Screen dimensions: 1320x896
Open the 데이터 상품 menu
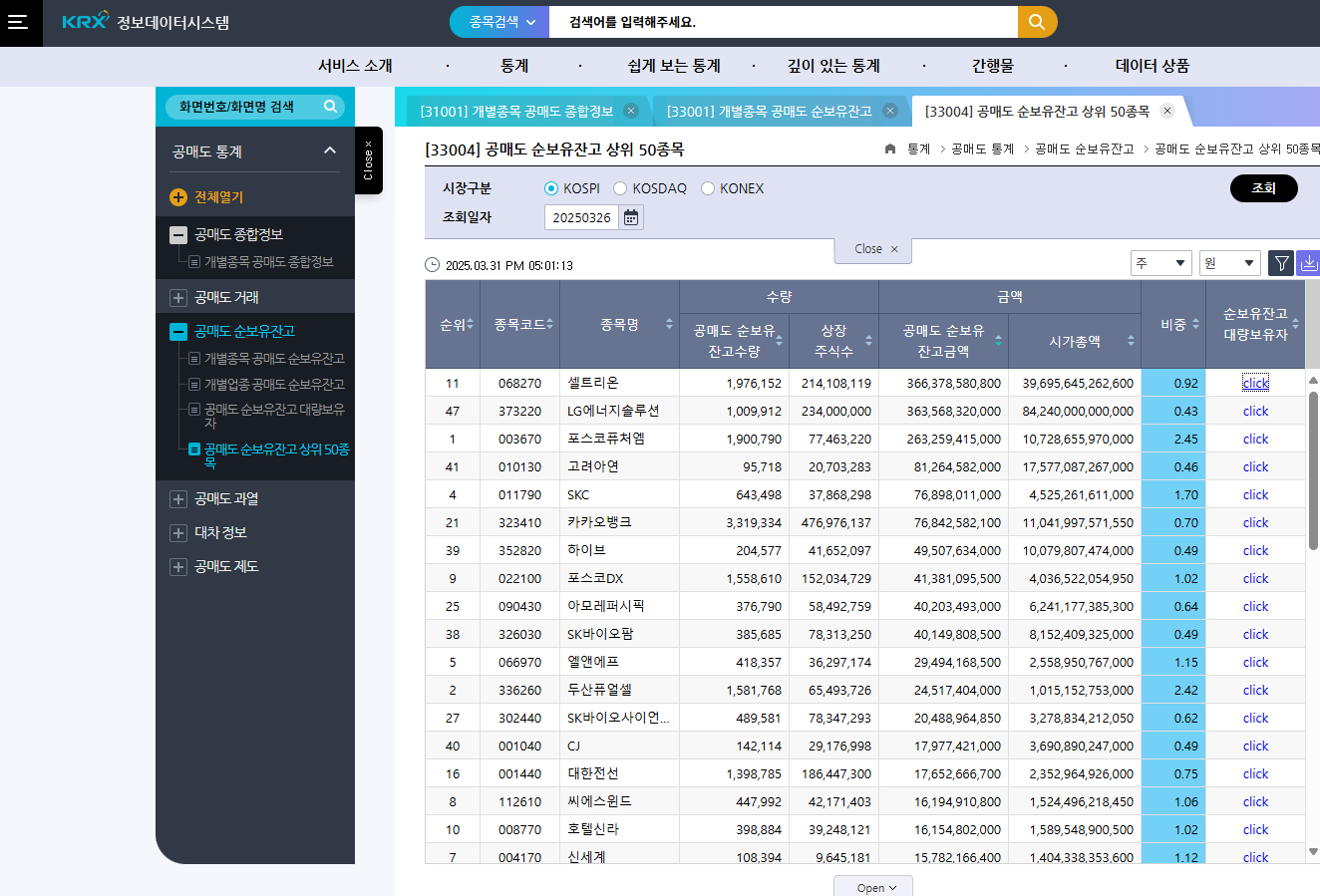tap(1153, 66)
